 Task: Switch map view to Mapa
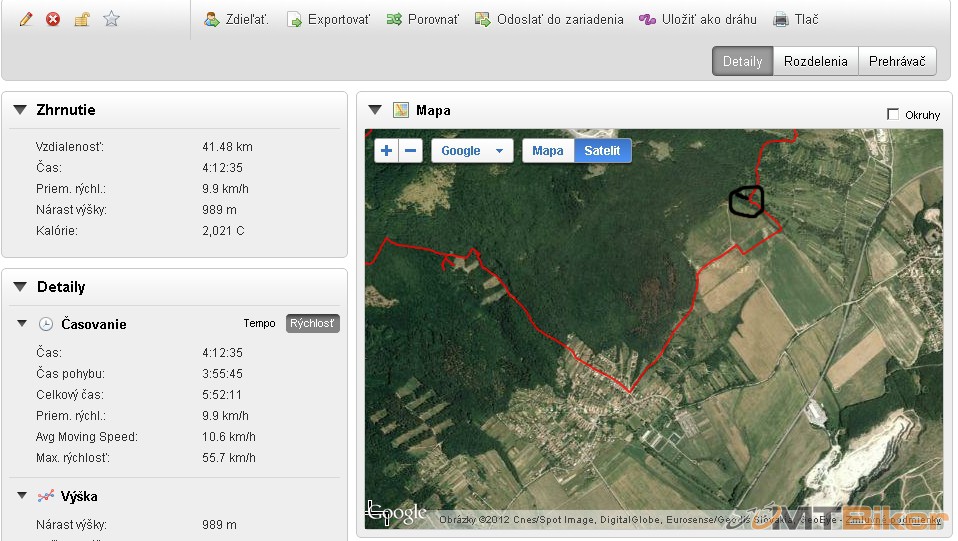547,150
